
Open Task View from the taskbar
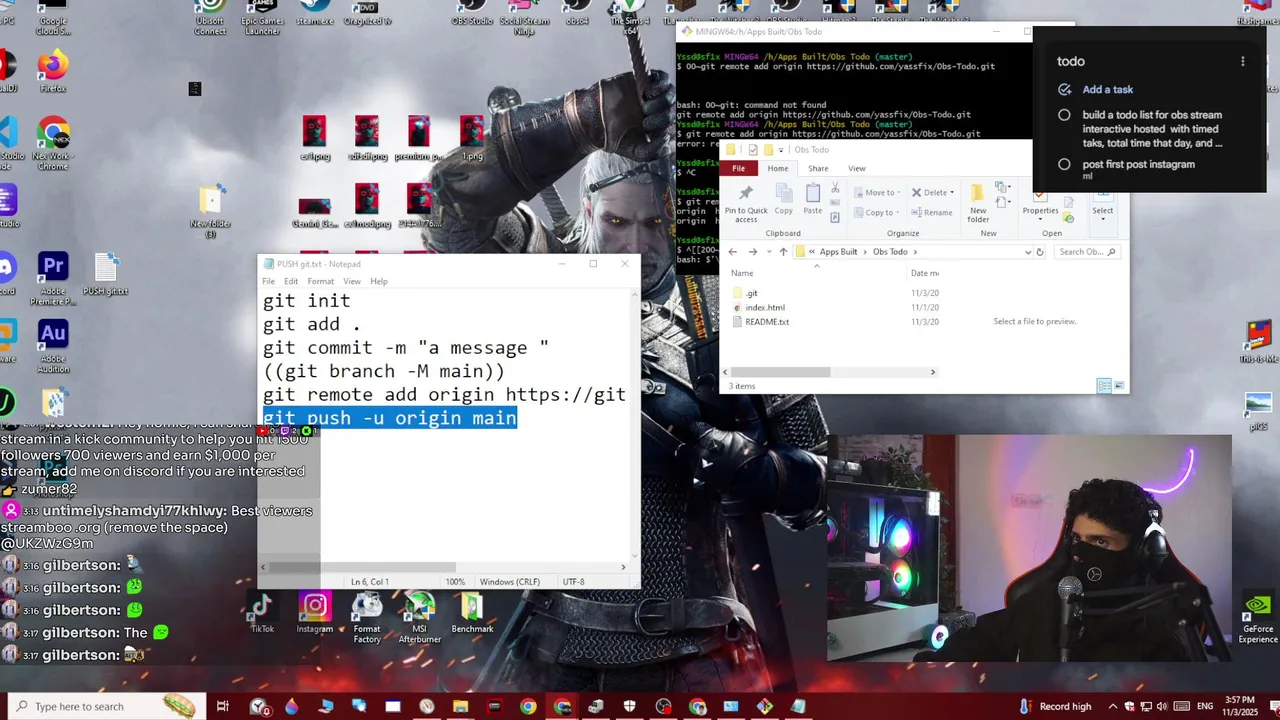click(223, 707)
